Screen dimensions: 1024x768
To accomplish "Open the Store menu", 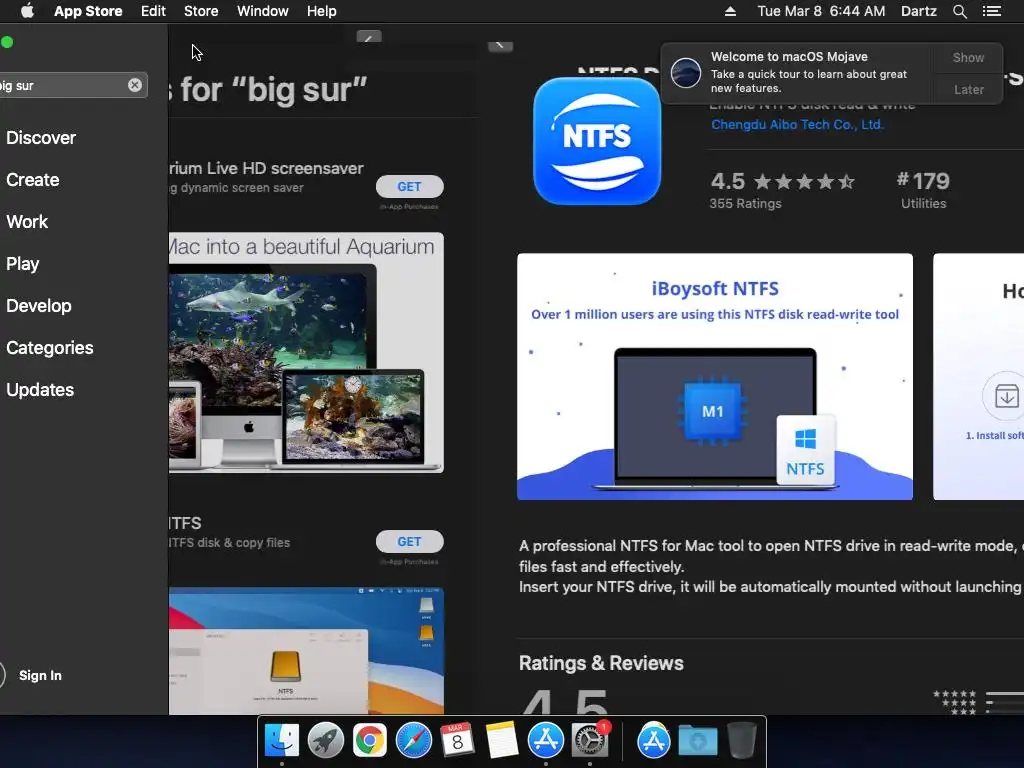I will coord(201,11).
